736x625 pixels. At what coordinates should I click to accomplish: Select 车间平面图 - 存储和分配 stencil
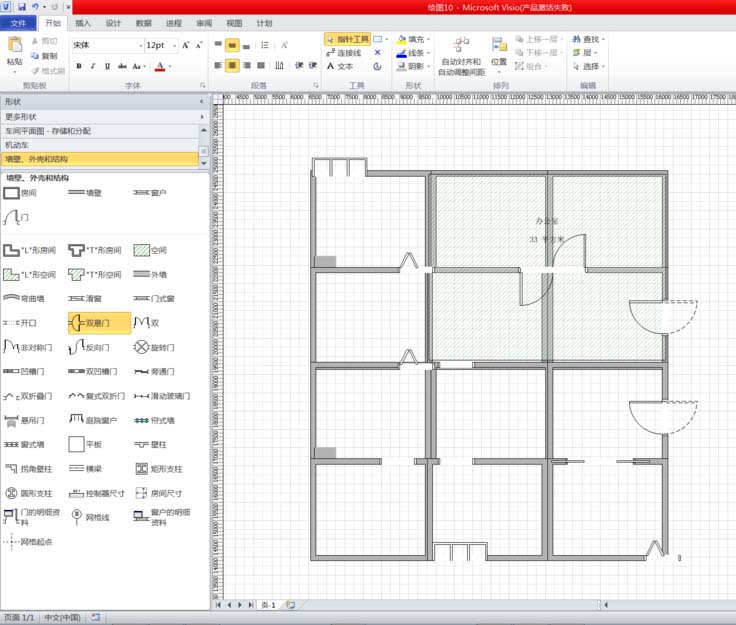[100, 131]
